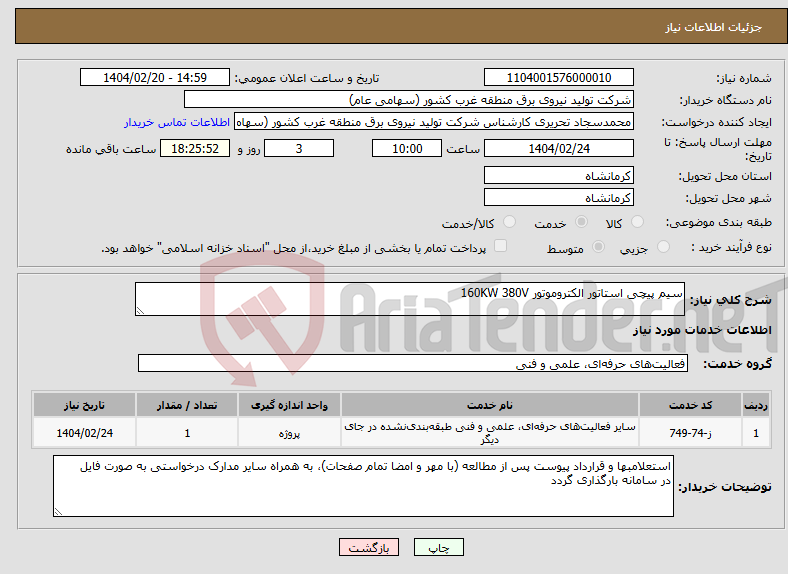This screenshot has width=788, height=574.
Task: Click the استان محل تحویل field کرمانشاه
Action: point(558,175)
